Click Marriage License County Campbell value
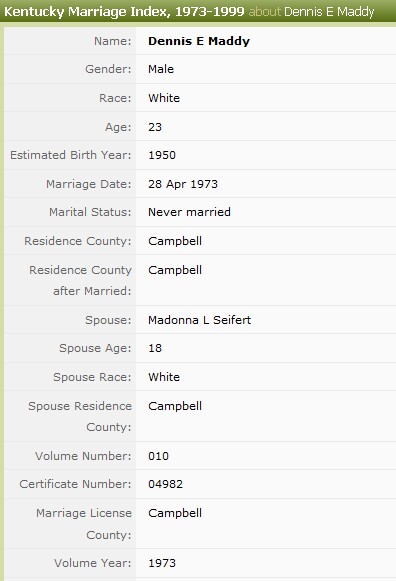396x581 pixels. click(x=175, y=513)
